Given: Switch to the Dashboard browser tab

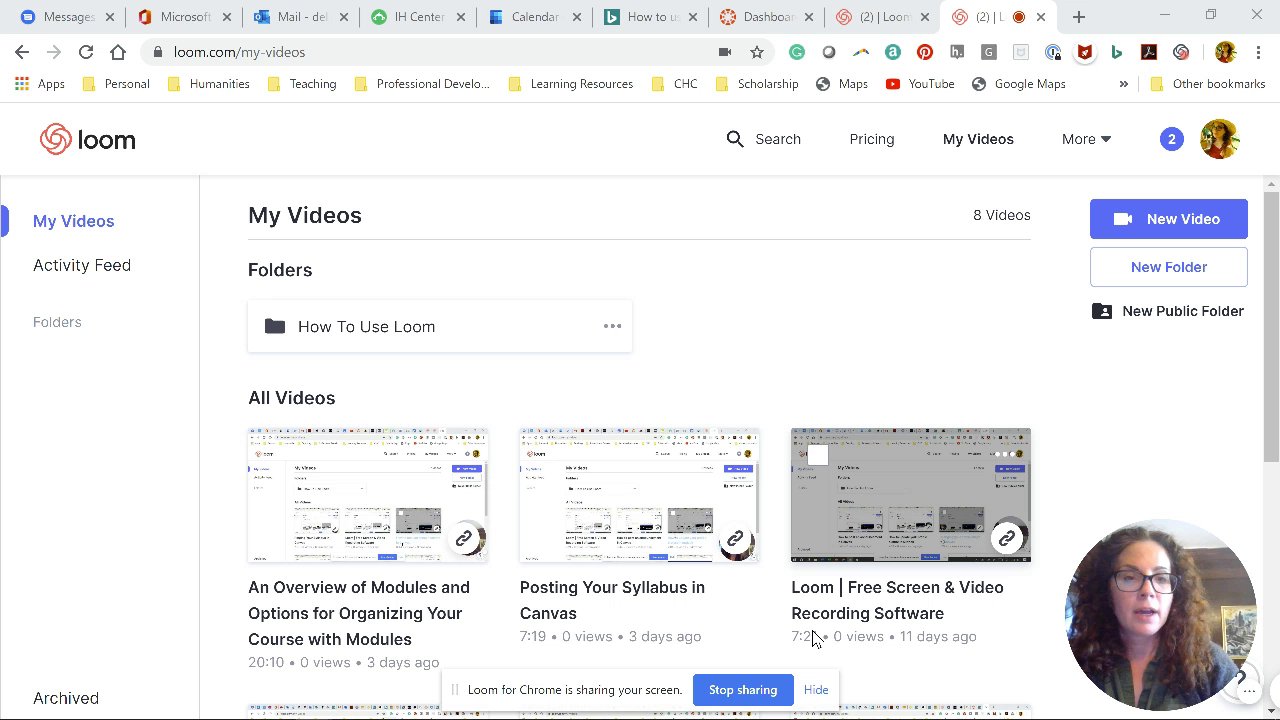Looking at the screenshot, I should [x=766, y=17].
